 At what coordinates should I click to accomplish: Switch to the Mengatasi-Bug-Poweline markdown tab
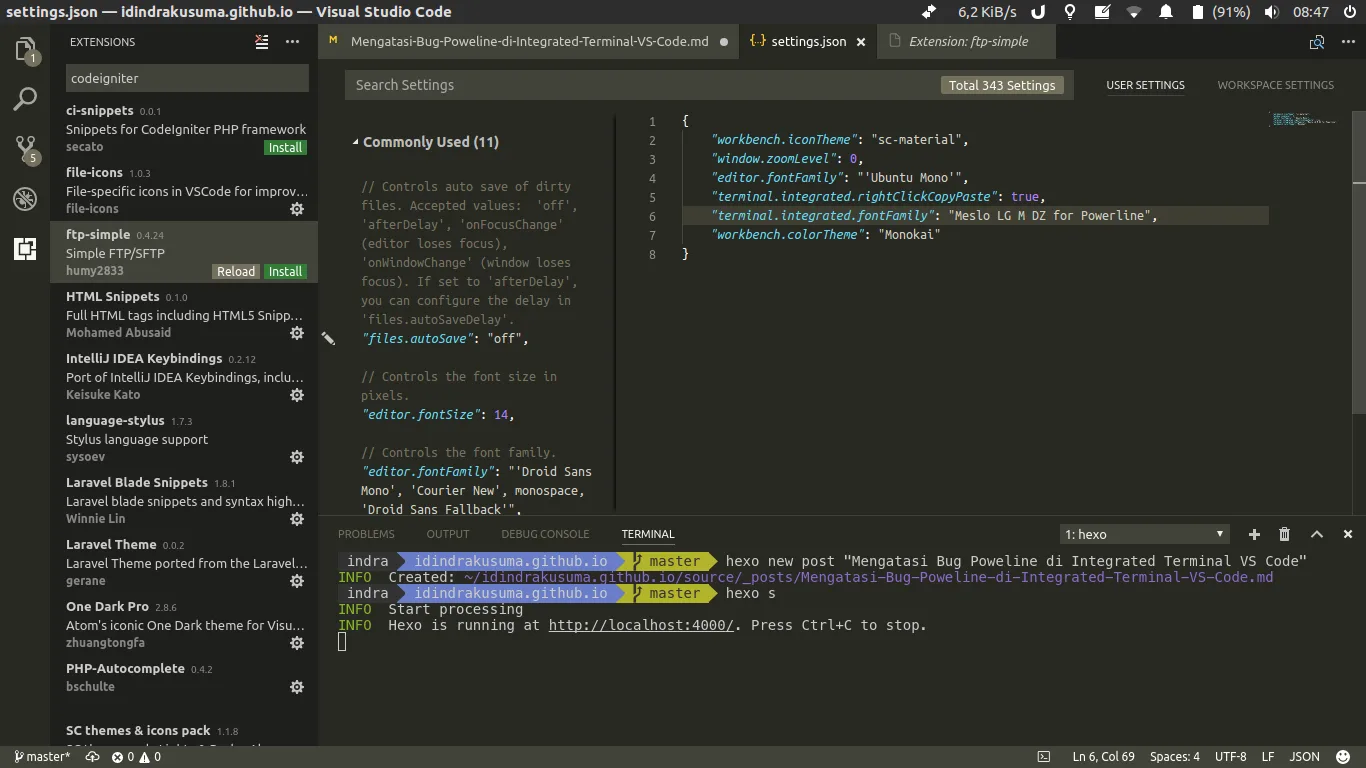point(529,42)
